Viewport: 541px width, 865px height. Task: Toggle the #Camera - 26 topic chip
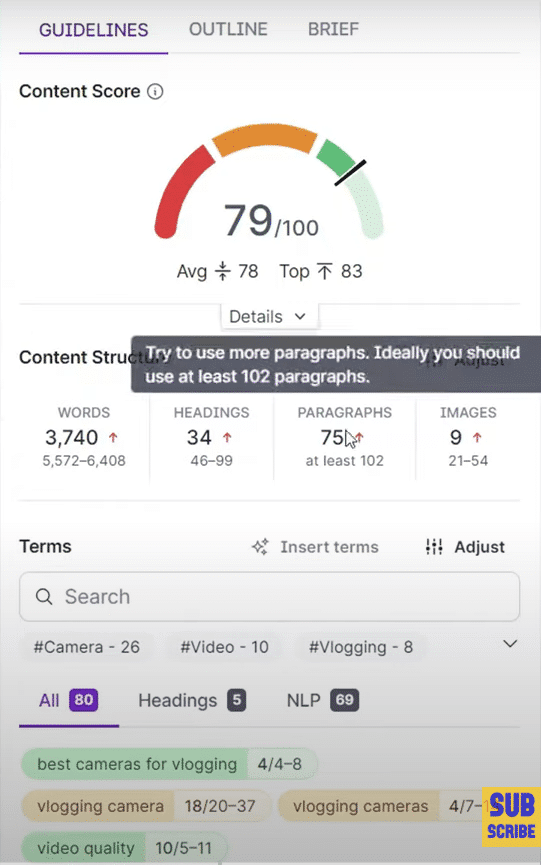pos(87,647)
